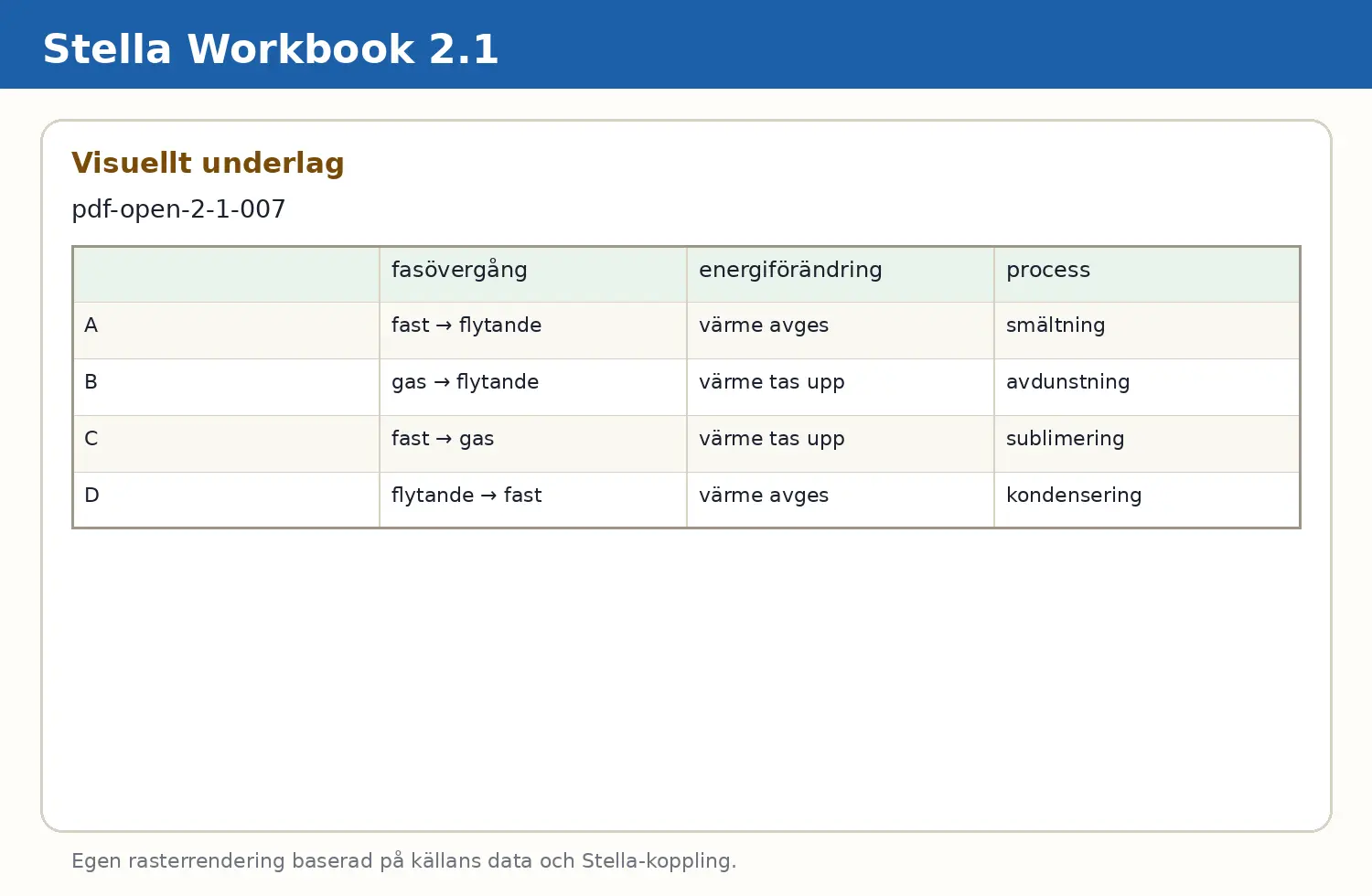1372x896 pixels.
Task: Click row label A
Action: [x=226, y=330]
